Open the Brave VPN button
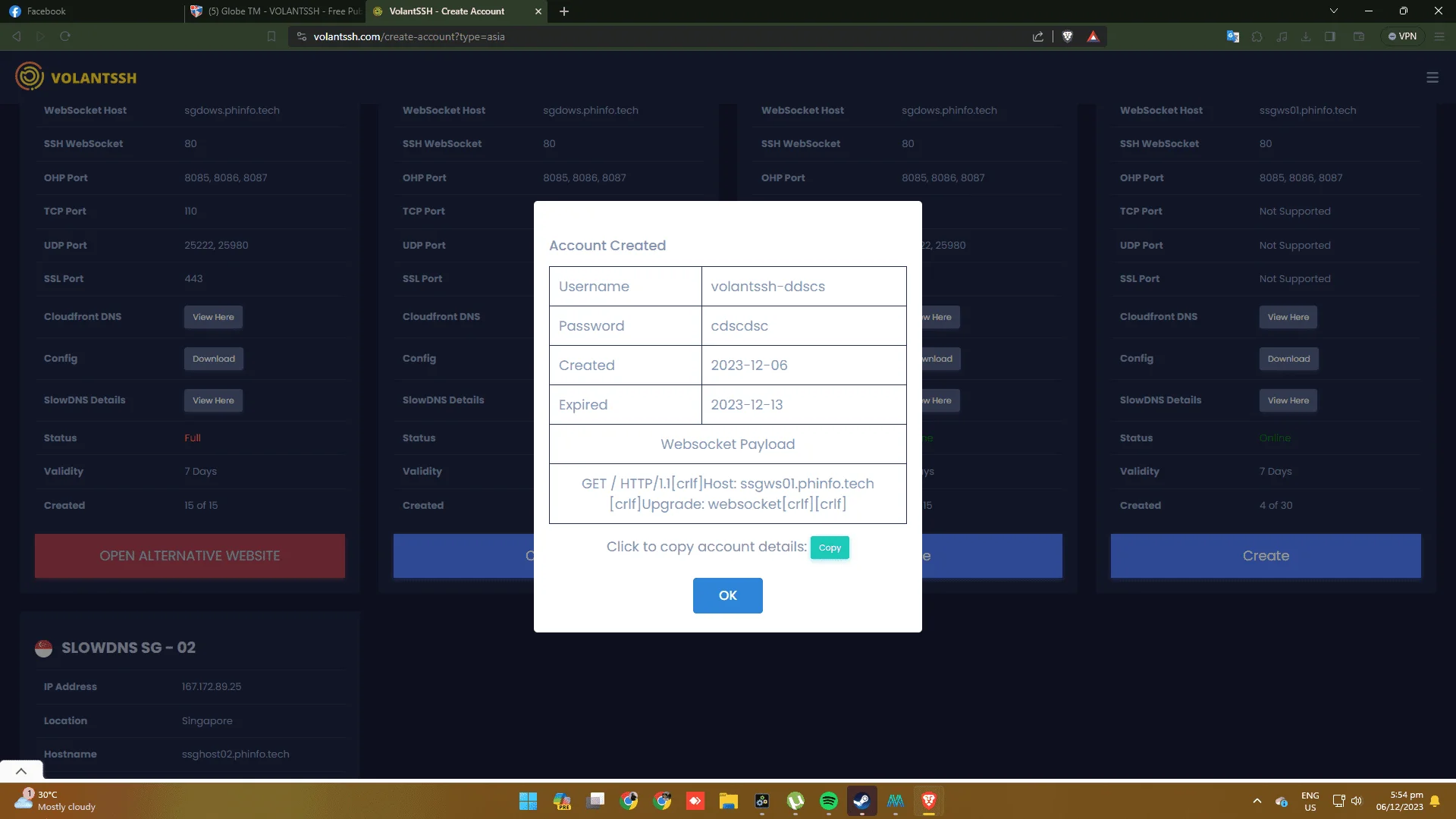 1402,36
